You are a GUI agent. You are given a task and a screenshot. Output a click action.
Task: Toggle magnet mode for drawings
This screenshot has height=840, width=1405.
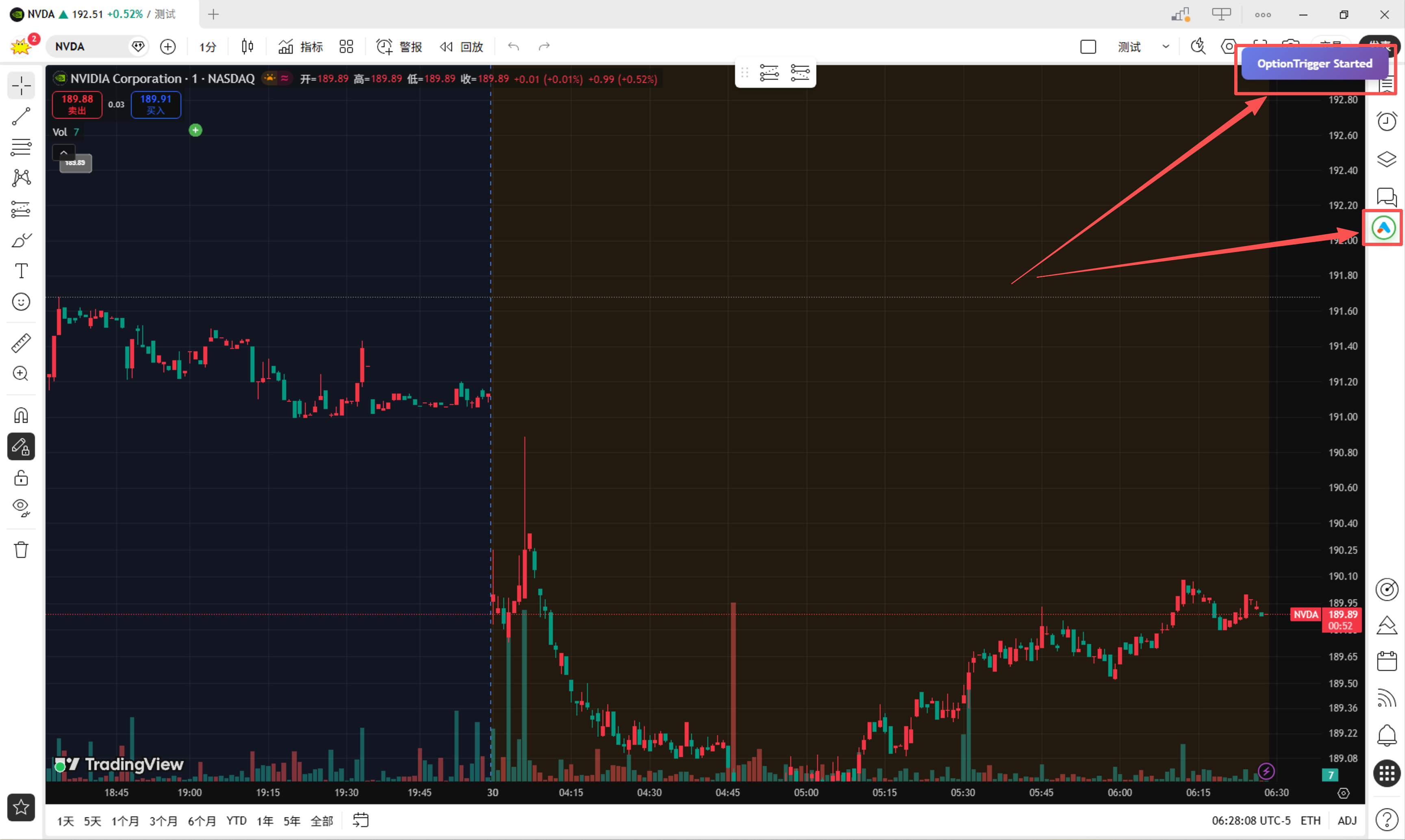point(21,416)
